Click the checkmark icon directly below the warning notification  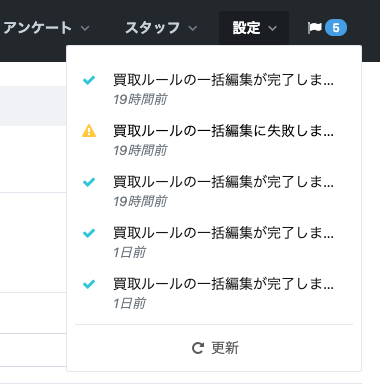pos(89,182)
